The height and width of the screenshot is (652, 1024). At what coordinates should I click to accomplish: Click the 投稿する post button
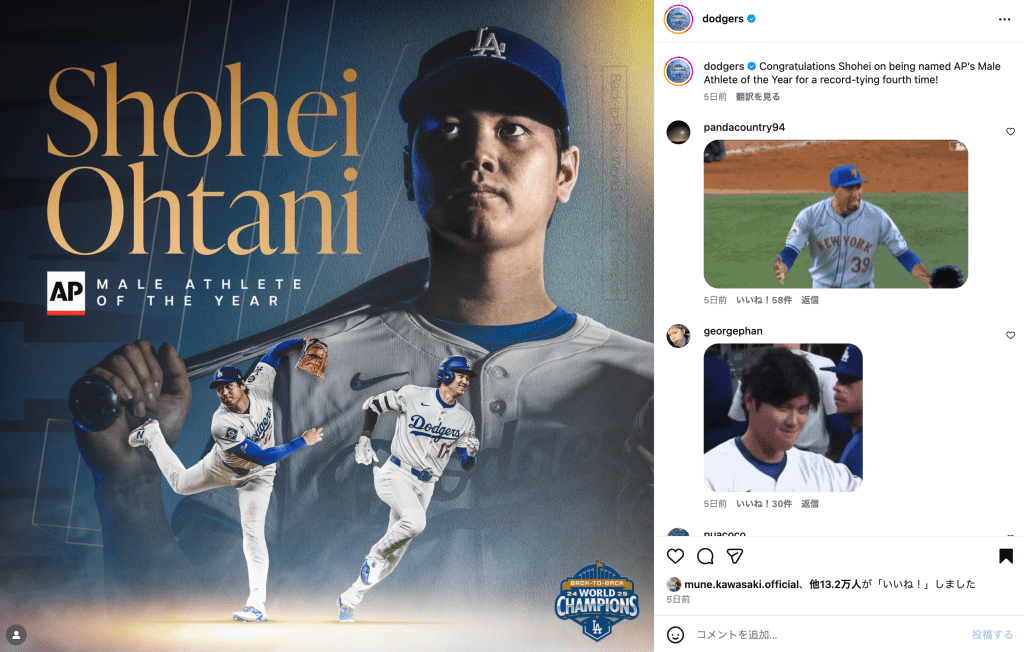(x=992, y=634)
